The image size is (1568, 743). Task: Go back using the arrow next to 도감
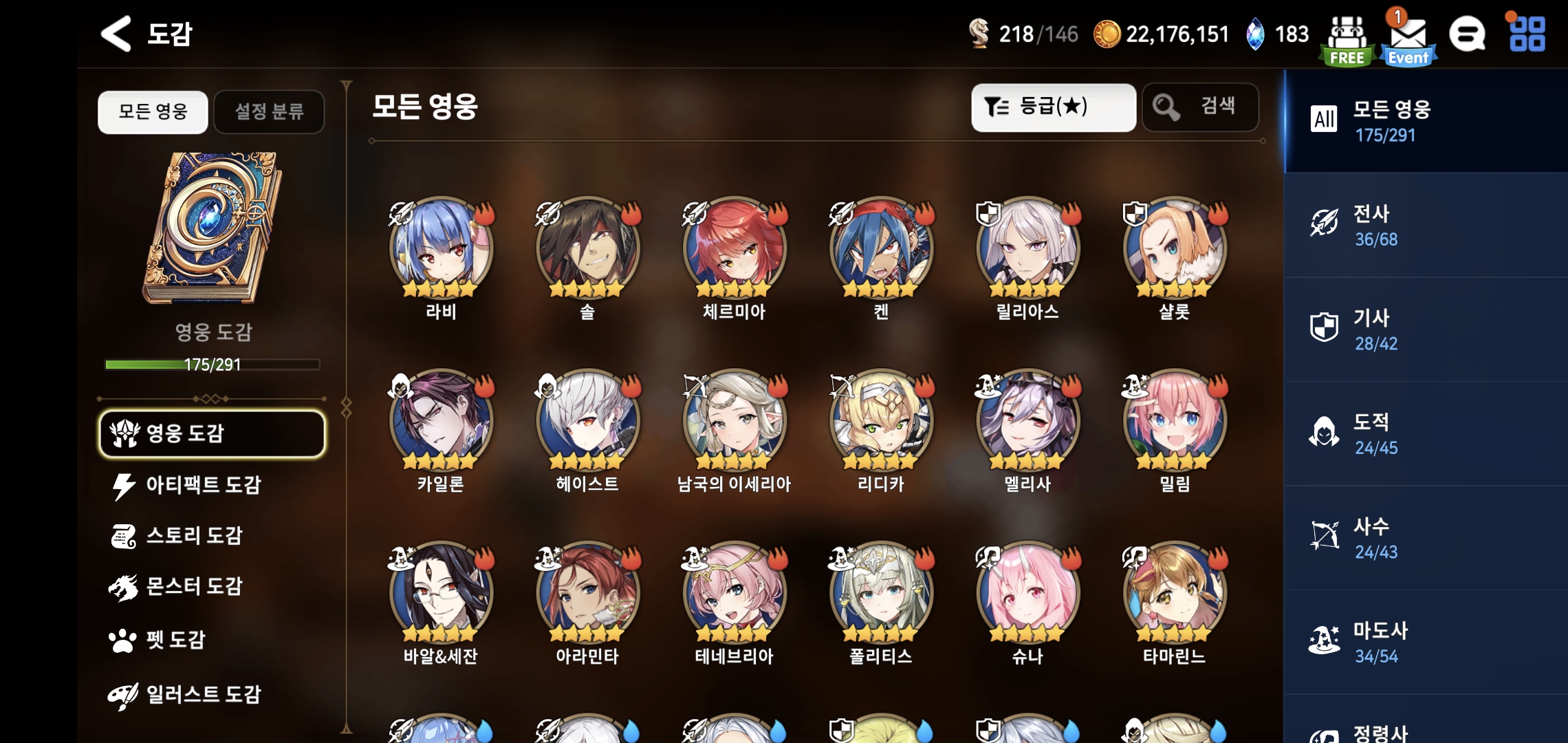point(116,34)
